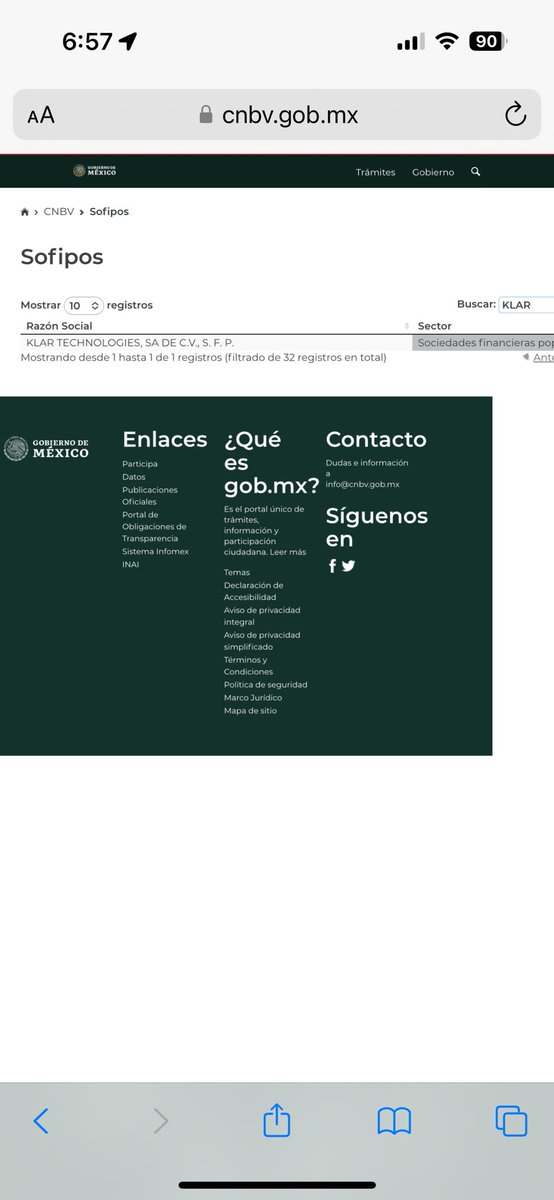554x1200 pixels.
Task: Open Términos y Condiciones link
Action: [249, 666]
